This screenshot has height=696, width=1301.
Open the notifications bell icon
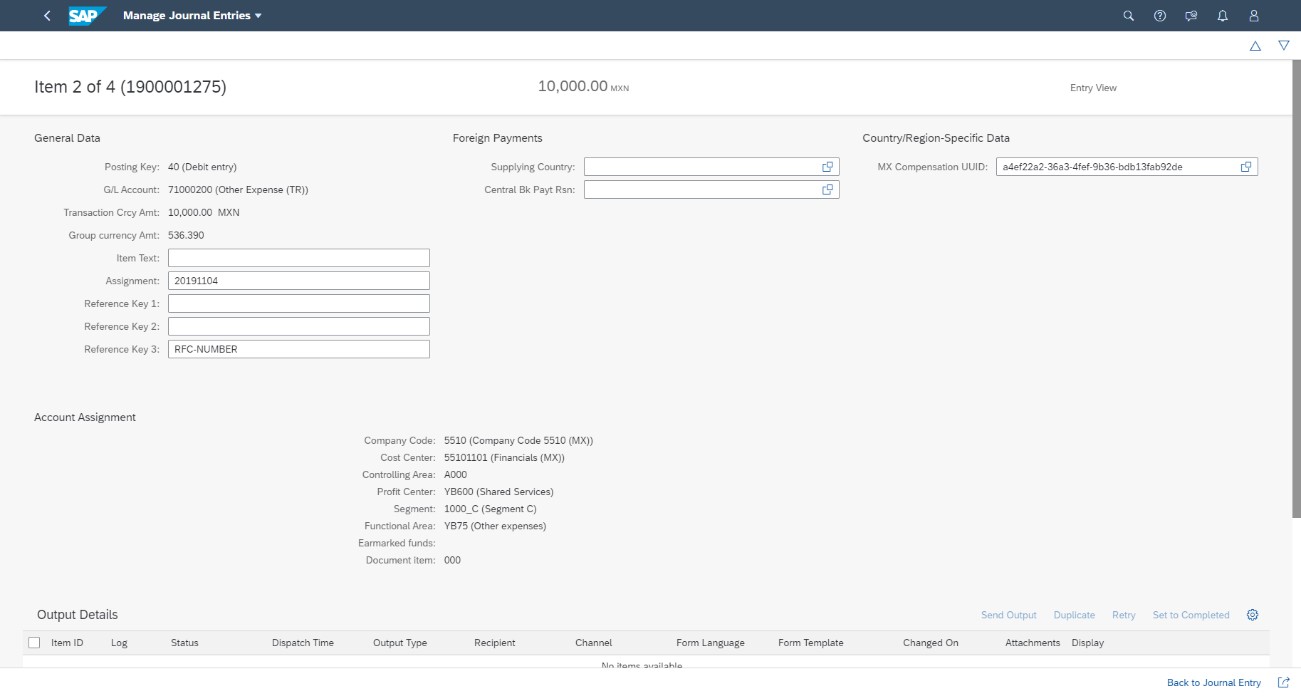1222,16
